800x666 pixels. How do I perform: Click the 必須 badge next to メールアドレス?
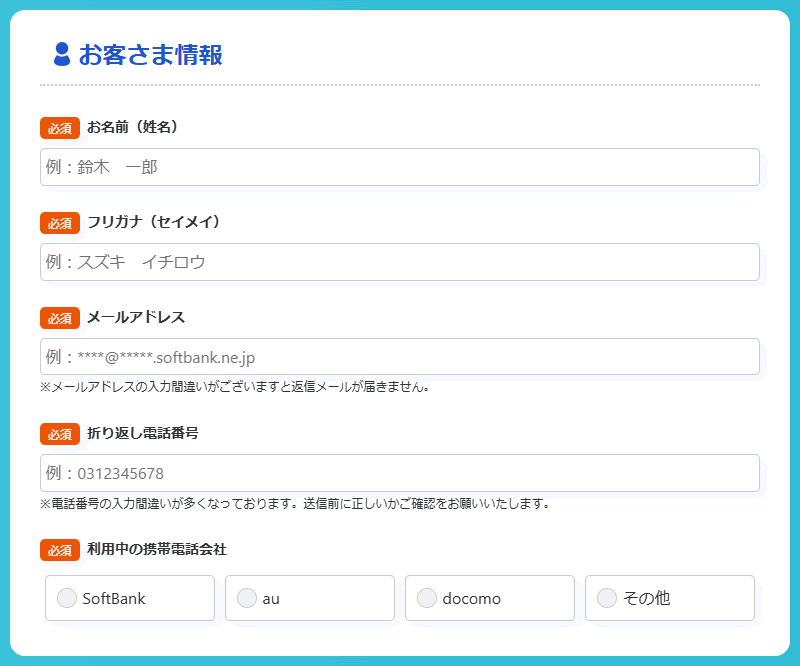coord(60,318)
